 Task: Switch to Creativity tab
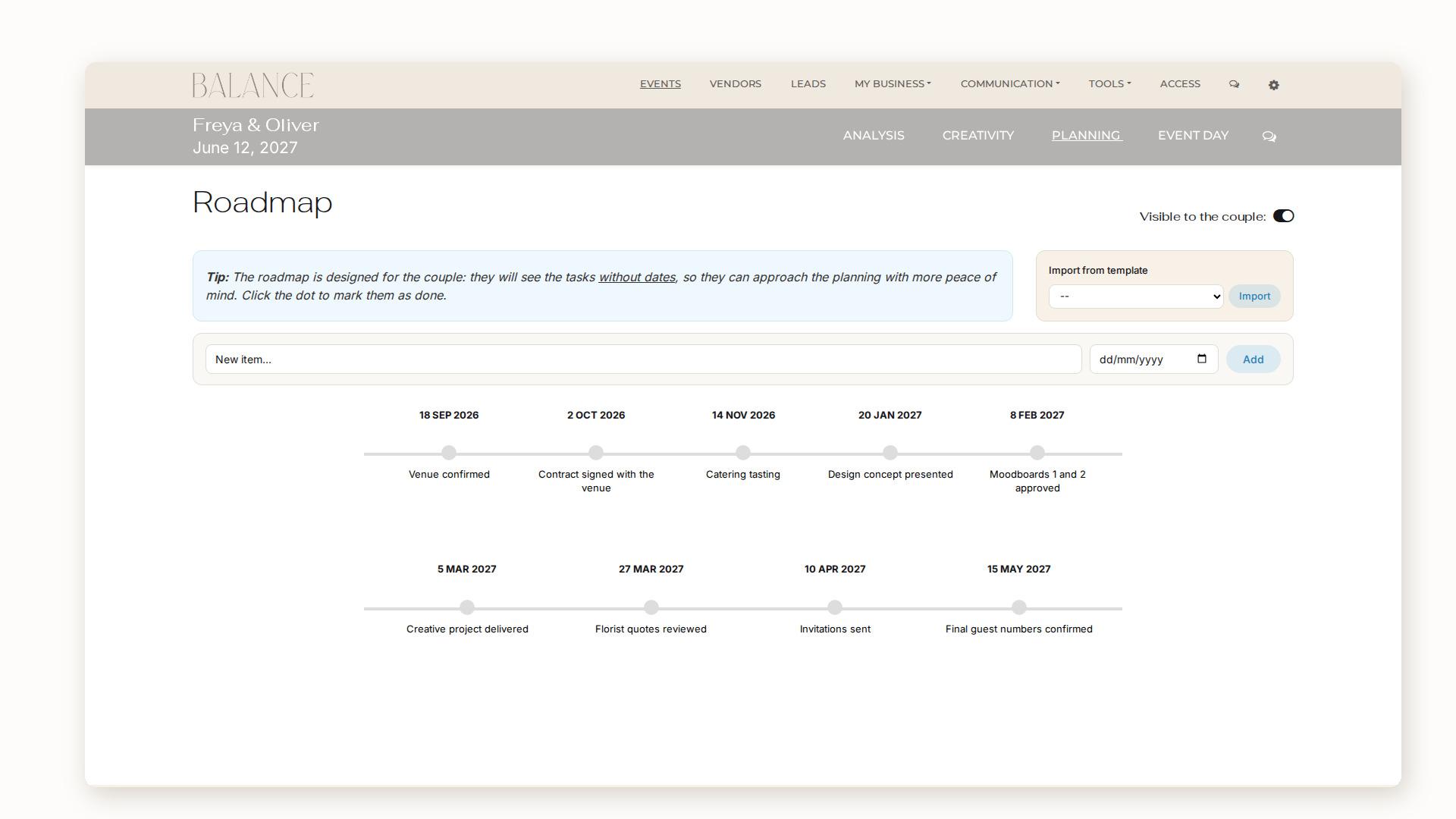[978, 135]
